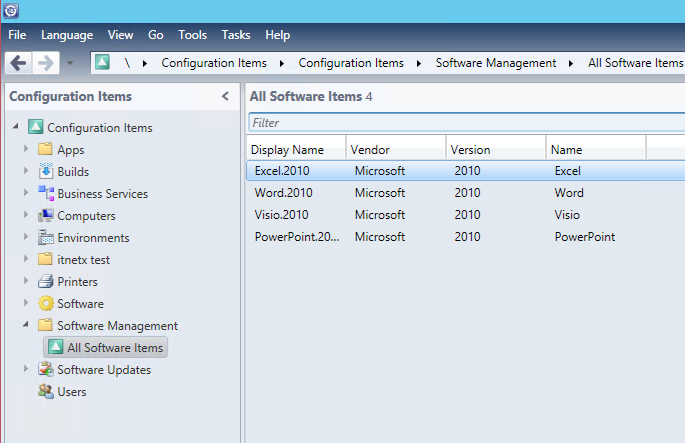Screen dimensions: 685x443
Task: Click the Software Updates icon
Action: click(45, 370)
